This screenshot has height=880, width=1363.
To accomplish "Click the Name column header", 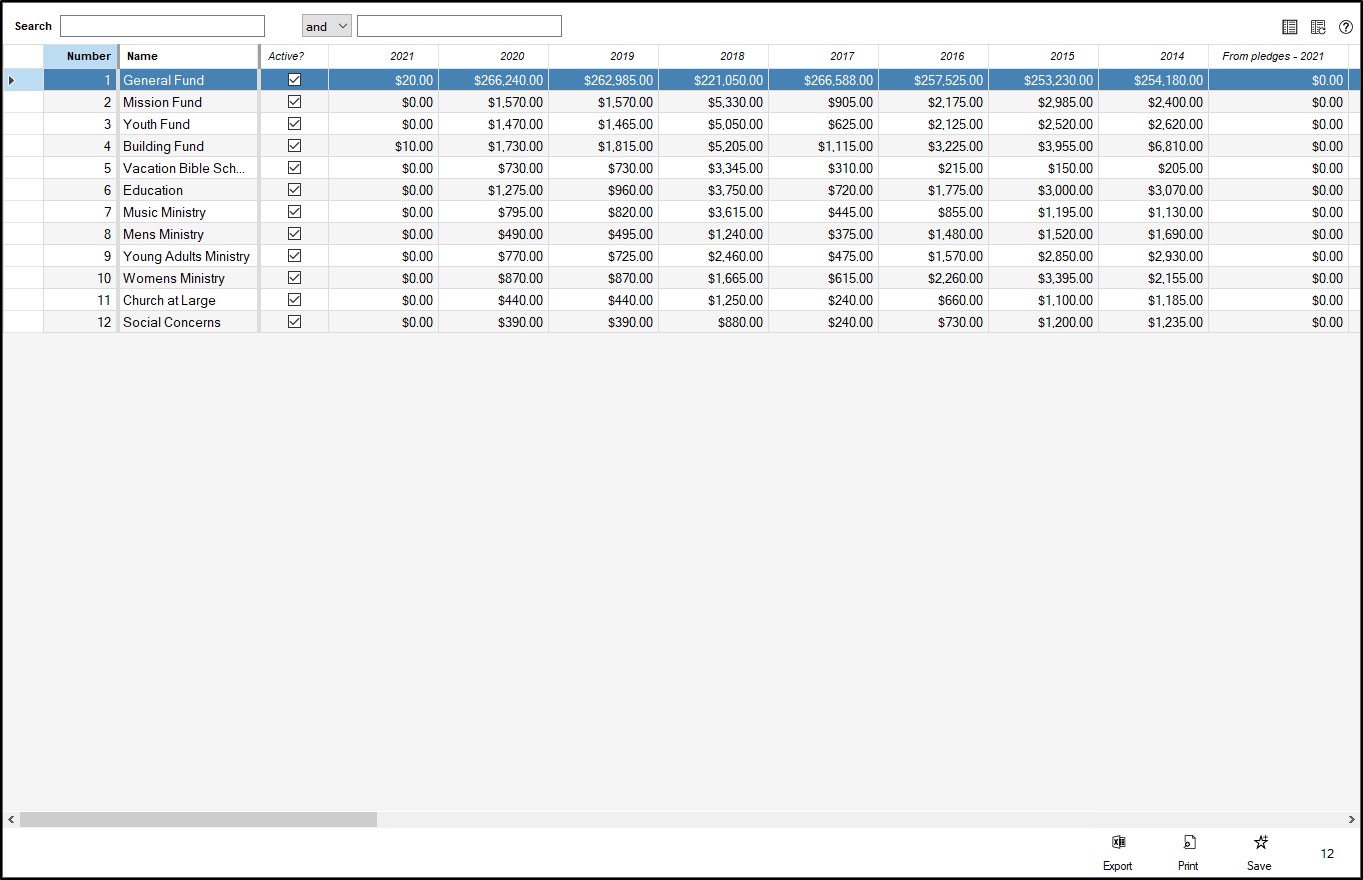I will [x=188, y=56].
